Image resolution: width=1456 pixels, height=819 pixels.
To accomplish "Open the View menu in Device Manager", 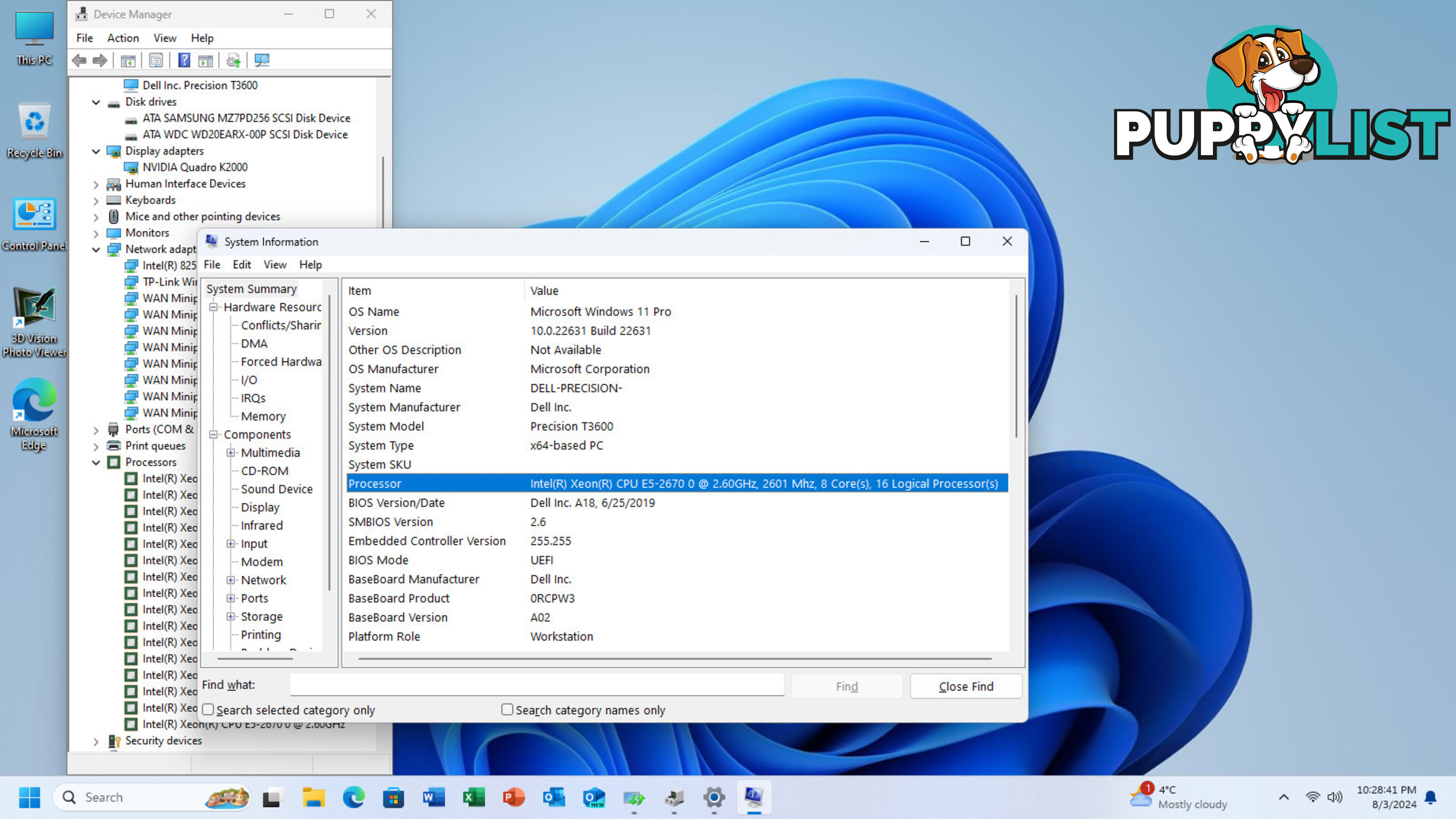I will (165, 38).
